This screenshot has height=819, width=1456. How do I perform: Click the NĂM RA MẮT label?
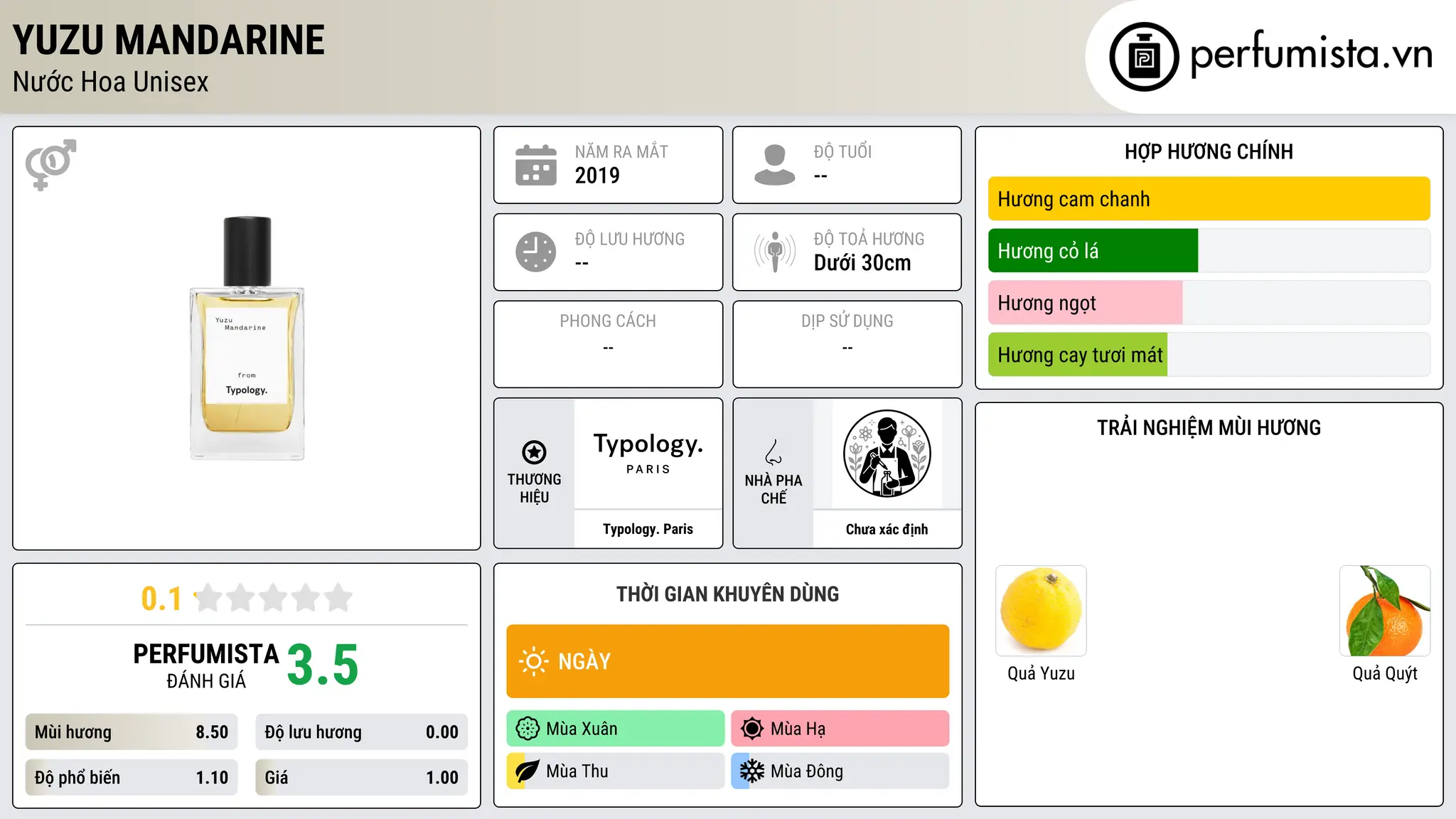(621, 151)
